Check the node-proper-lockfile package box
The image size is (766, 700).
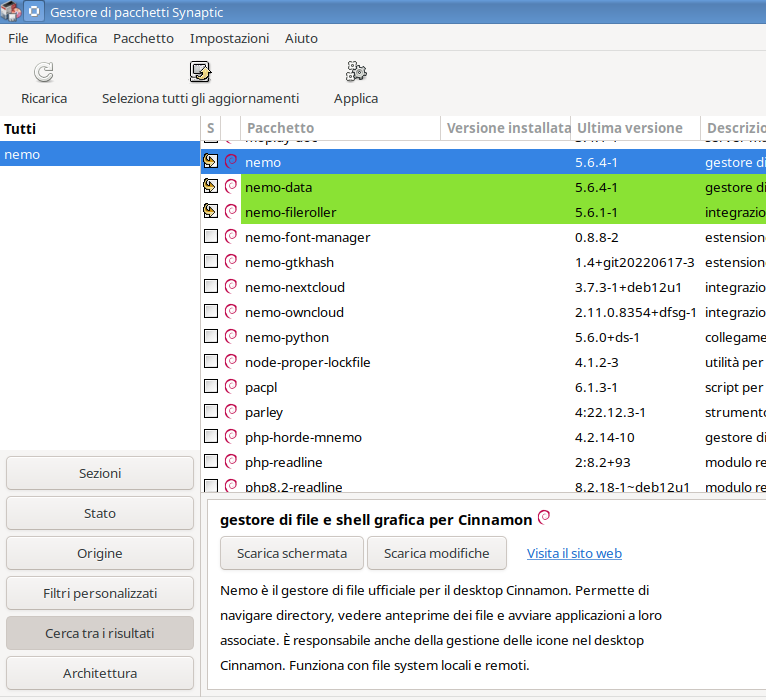point(211,361)
